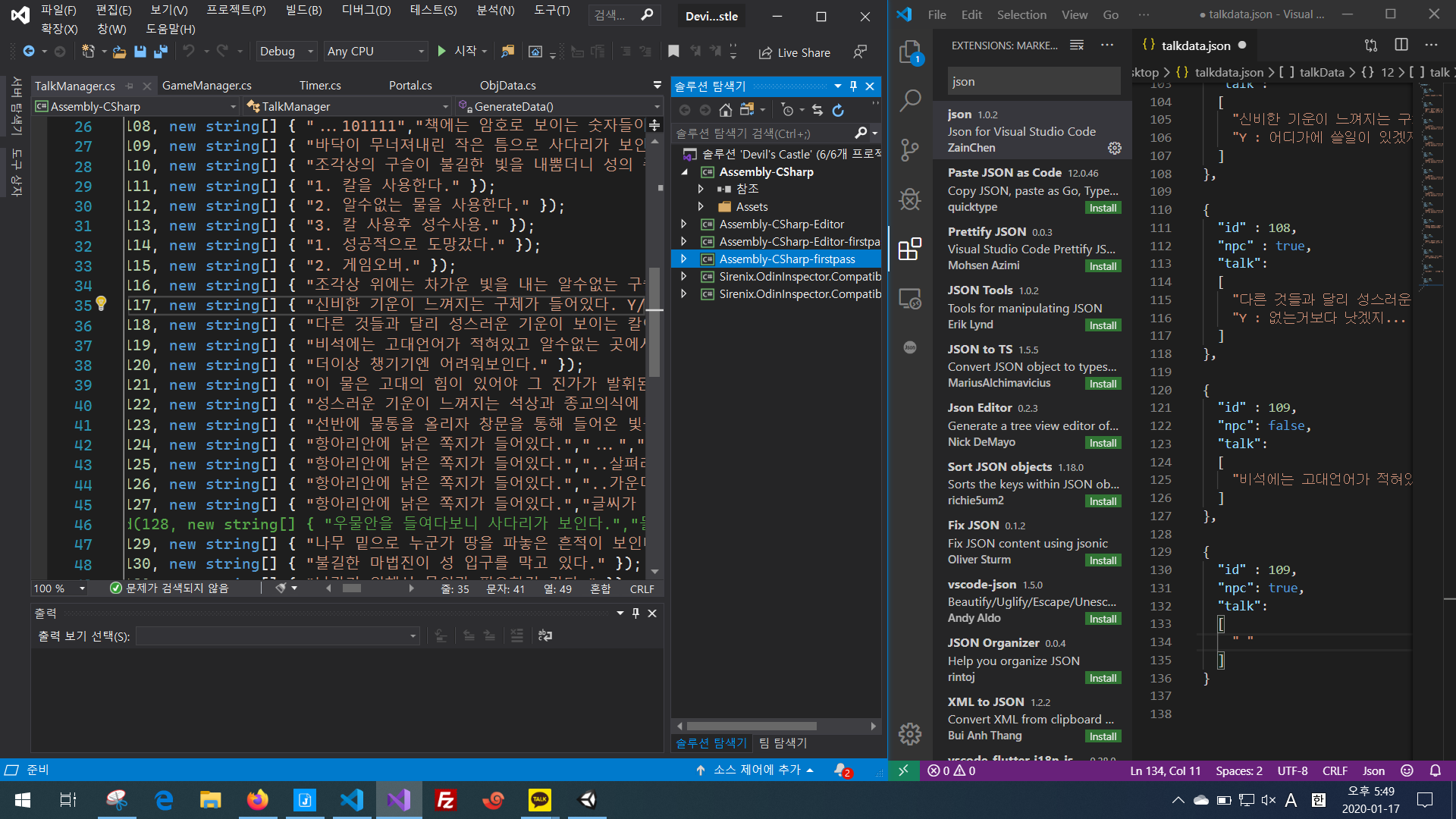This screenshot has width=1456, height=819.
Task: Click the lightbulb quick action on line 35
Action: coord(101,304)
